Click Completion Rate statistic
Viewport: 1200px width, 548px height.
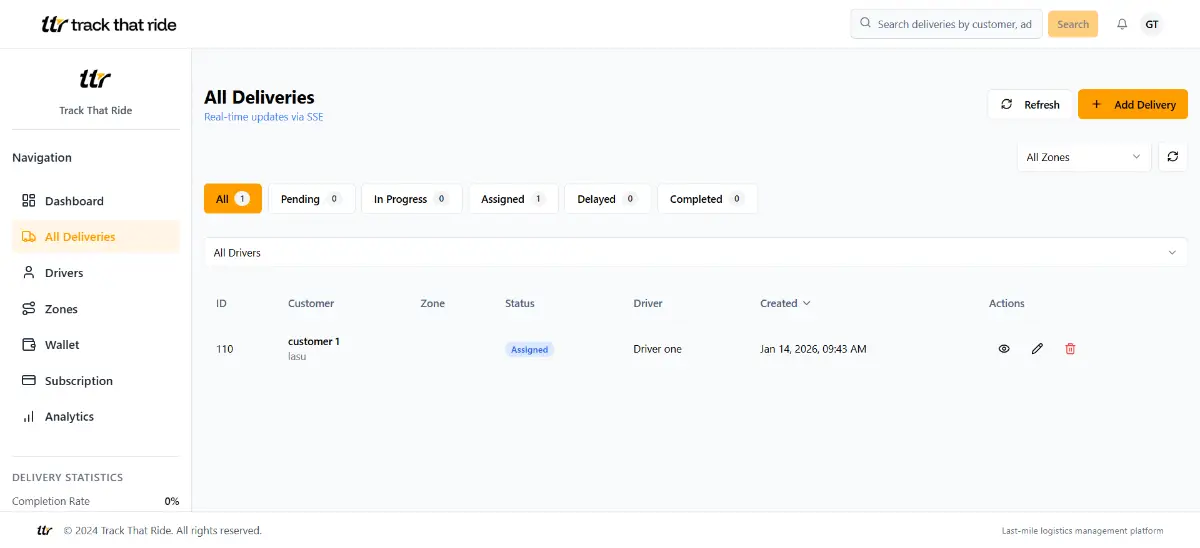coord(96,501)
